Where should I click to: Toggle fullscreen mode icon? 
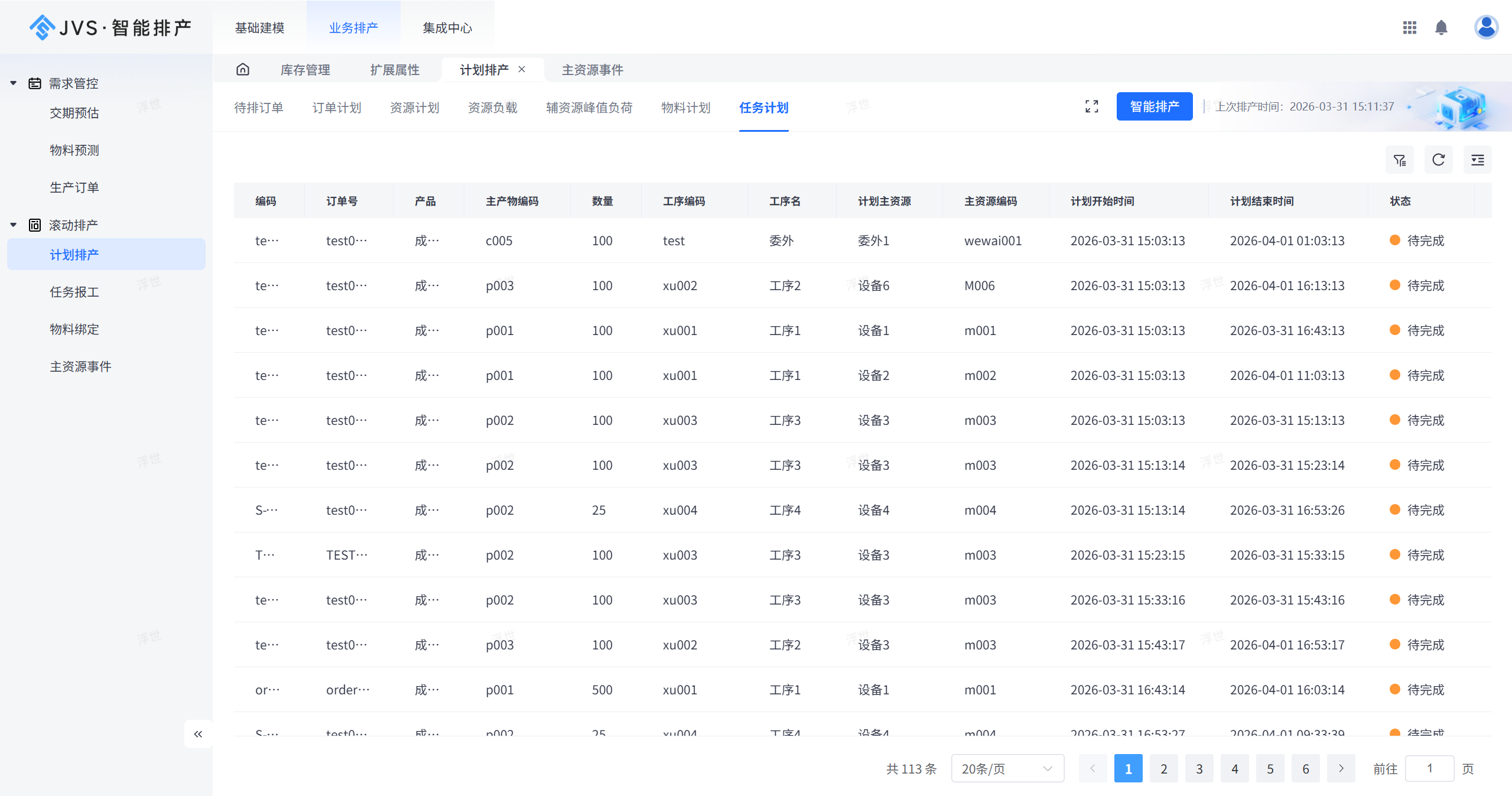1091,106
